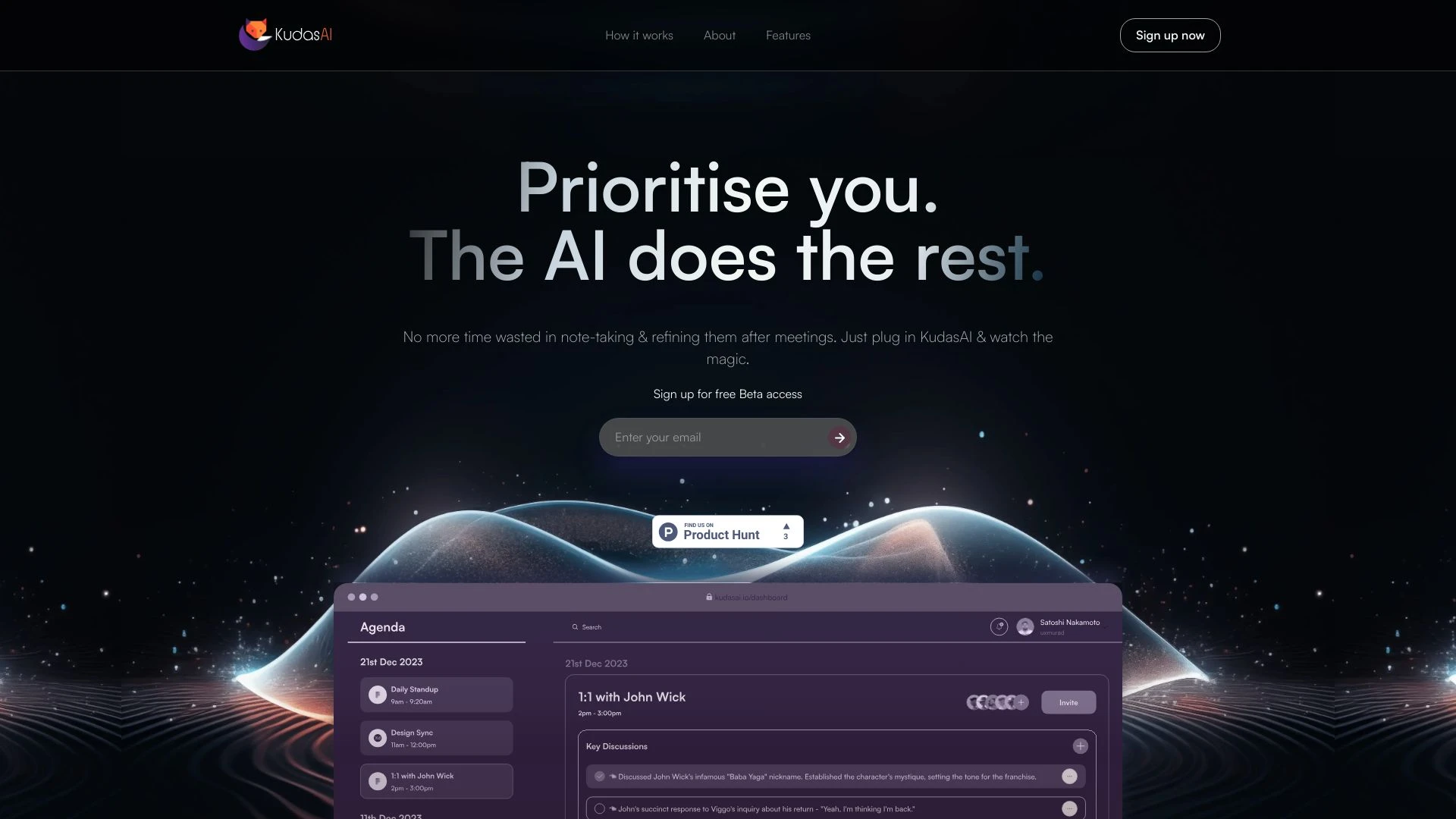Screen dimensions: 1456x819
Task: Click the Product Hunt upvote icon
Action: click(x=786, y=527)
